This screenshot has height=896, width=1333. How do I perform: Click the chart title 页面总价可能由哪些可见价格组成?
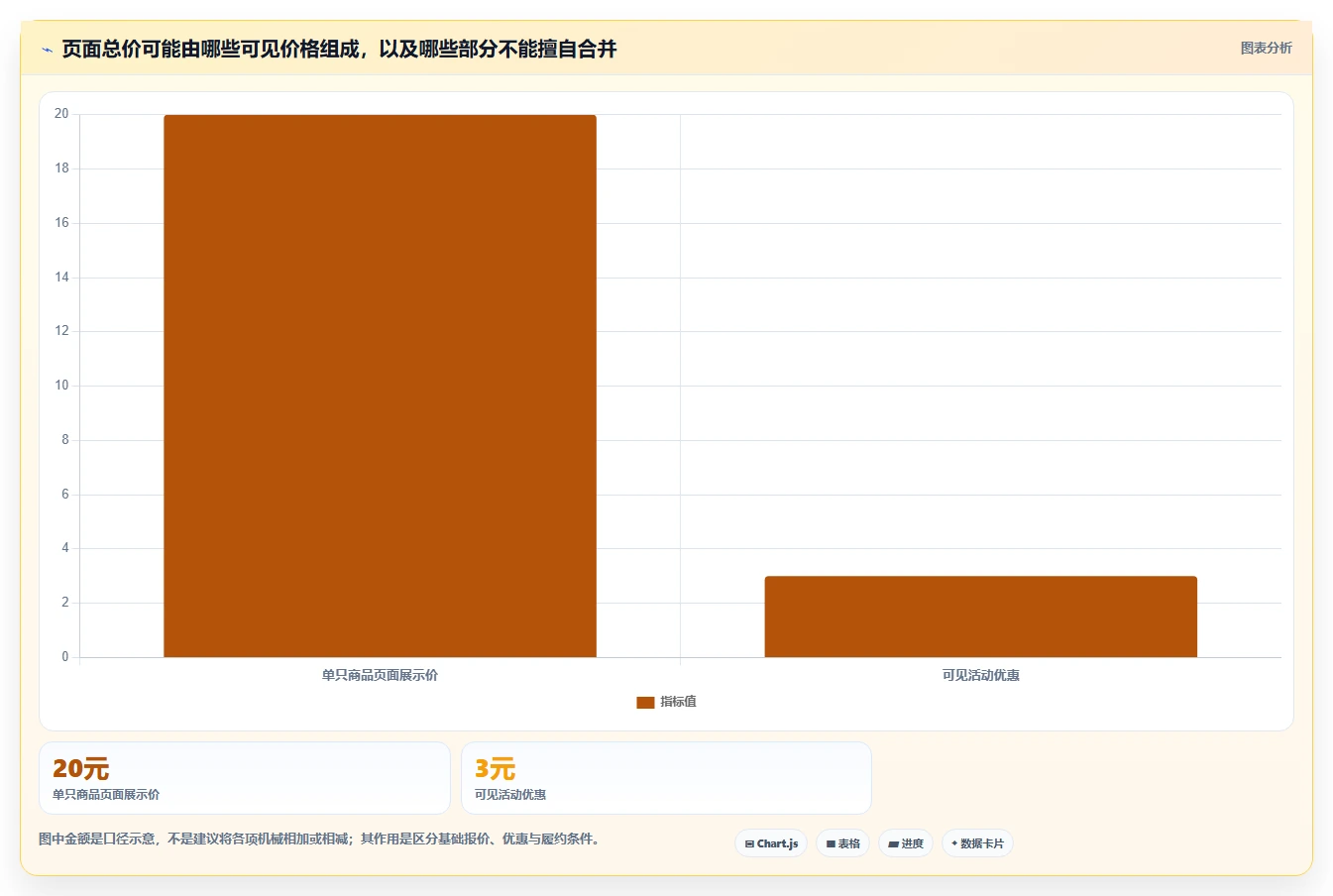pos(339,50)
